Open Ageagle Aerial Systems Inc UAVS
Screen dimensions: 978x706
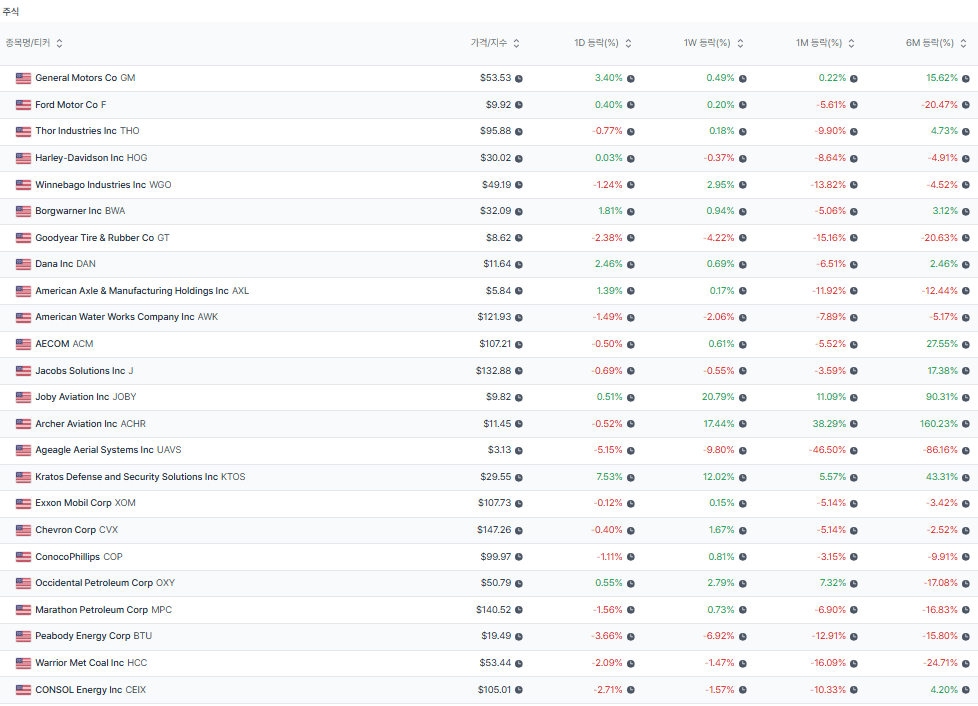pos(109,450)
